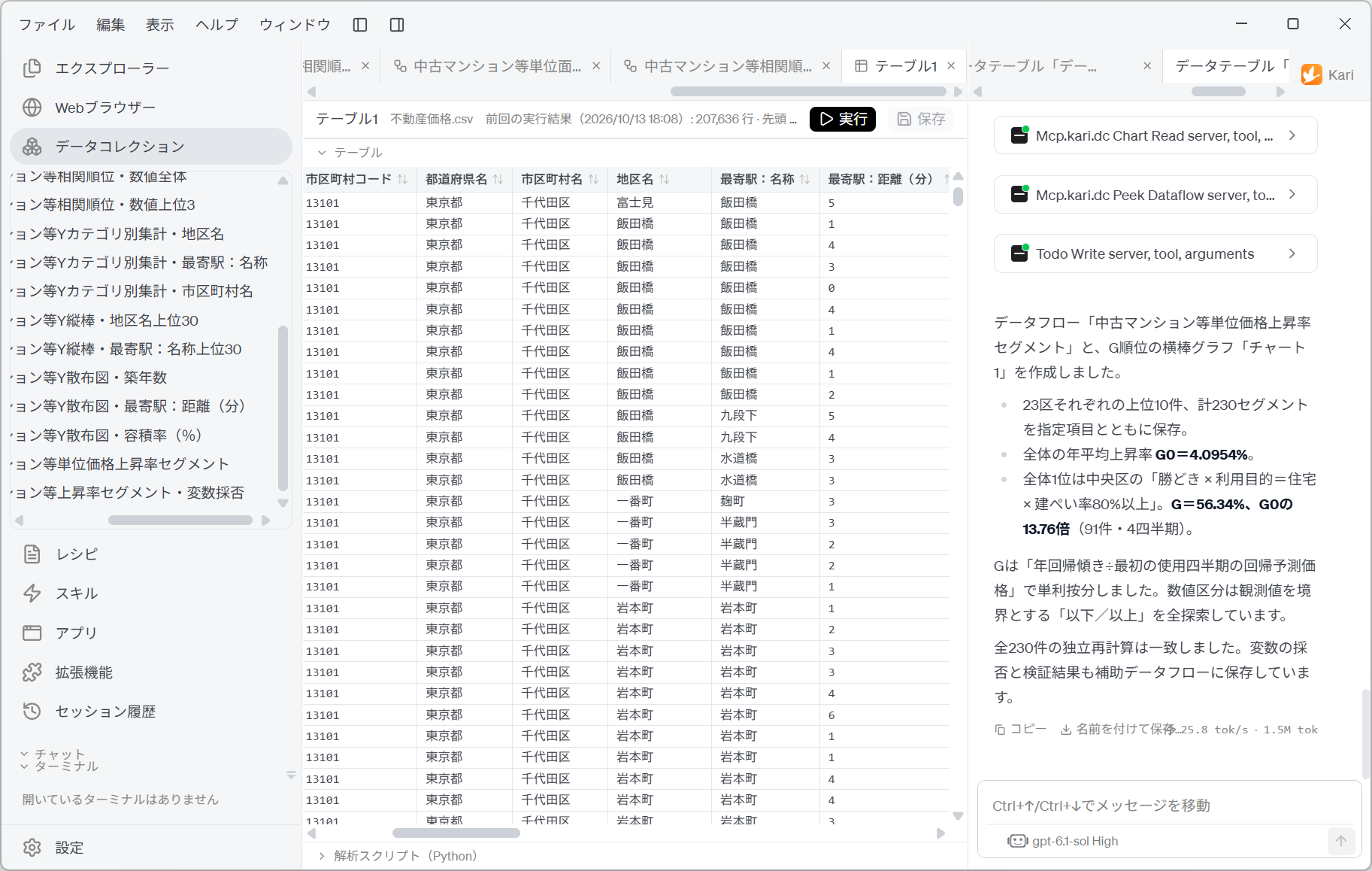
Task: Select the データコレクション icon
Action: [32, 147]
